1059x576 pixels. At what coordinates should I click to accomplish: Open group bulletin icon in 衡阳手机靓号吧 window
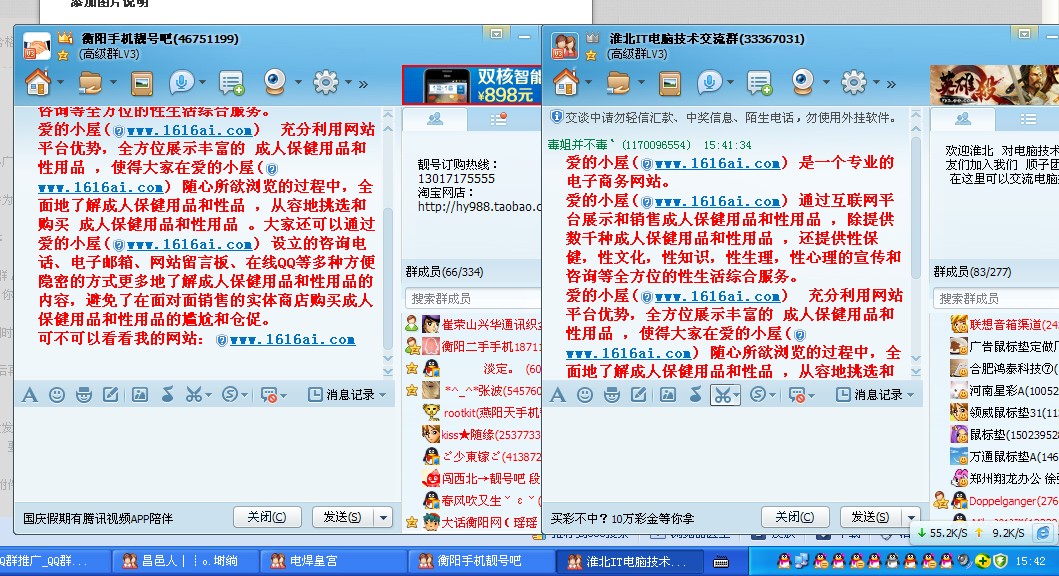(231, 83)
